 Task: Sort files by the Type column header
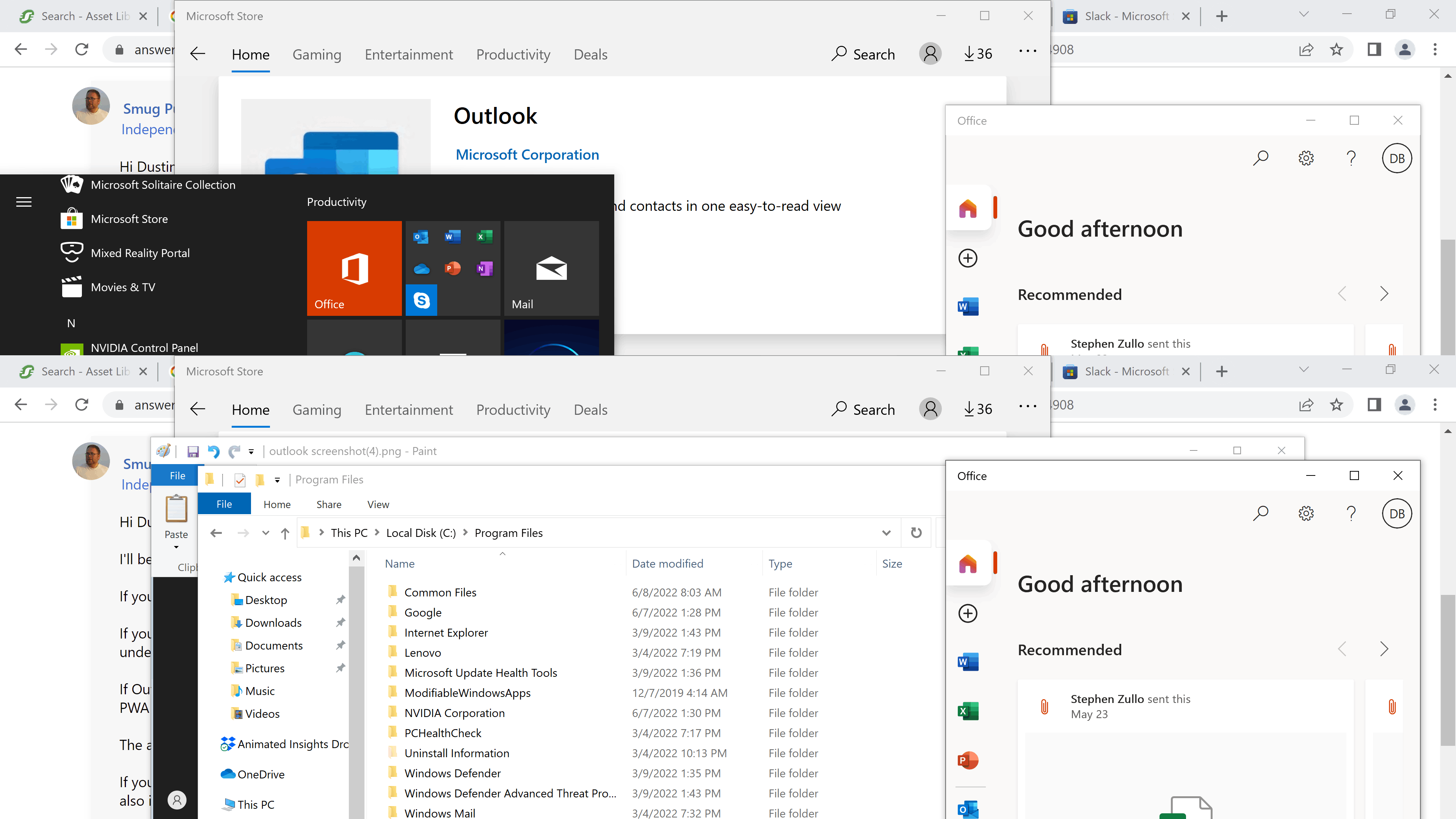point(819,563)
